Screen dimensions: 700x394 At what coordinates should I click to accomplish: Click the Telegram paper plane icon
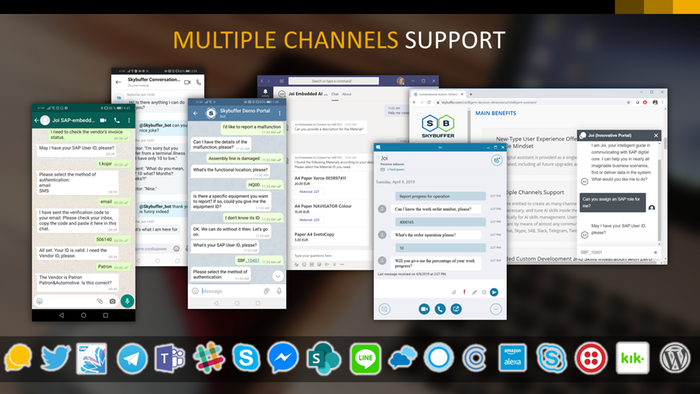pyautogui.click(x=132, y=358)
